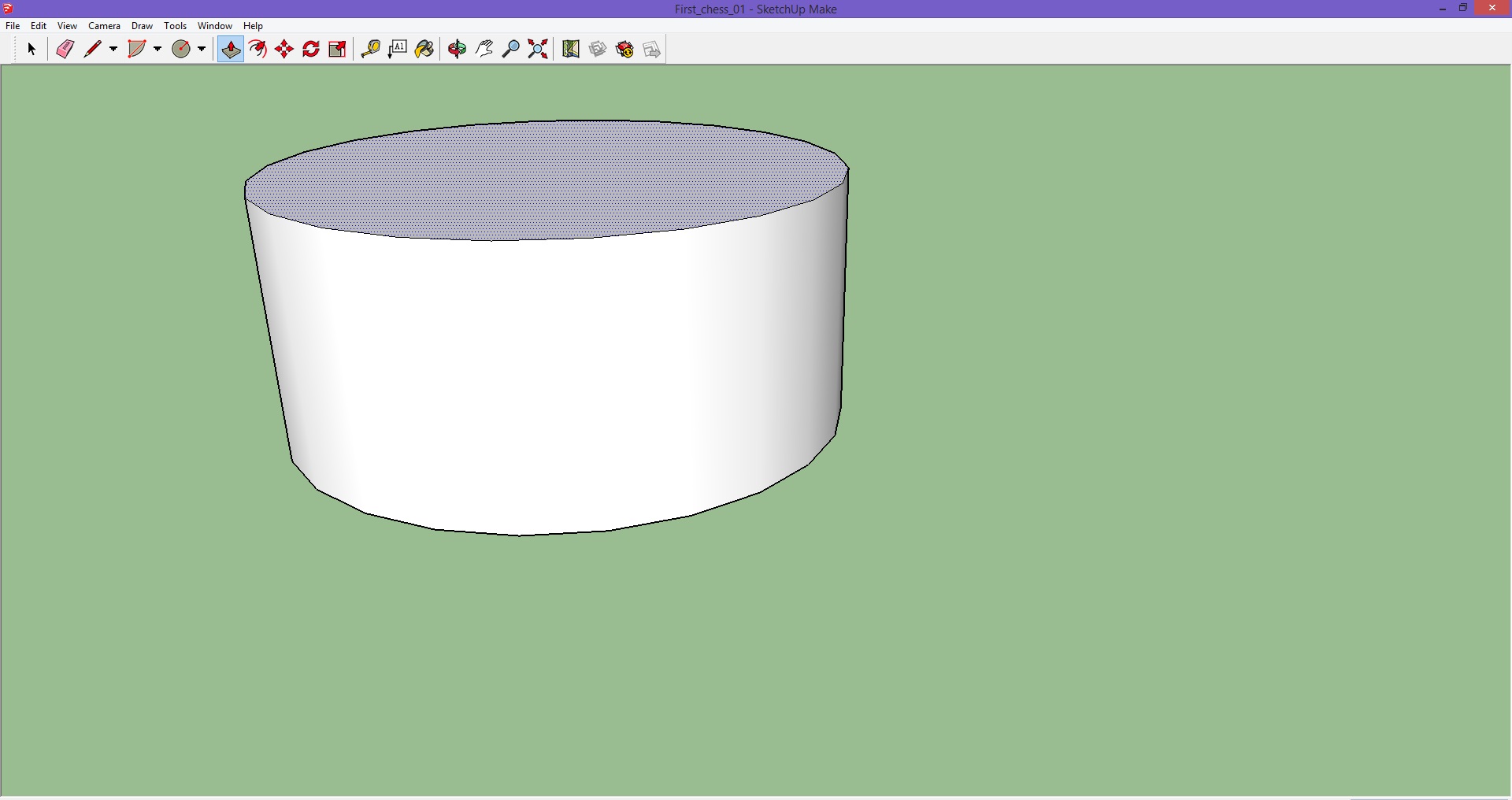Minimize the SketchUp Make window
This screenshot has height=800, width=1512.
pos(1443,9)
